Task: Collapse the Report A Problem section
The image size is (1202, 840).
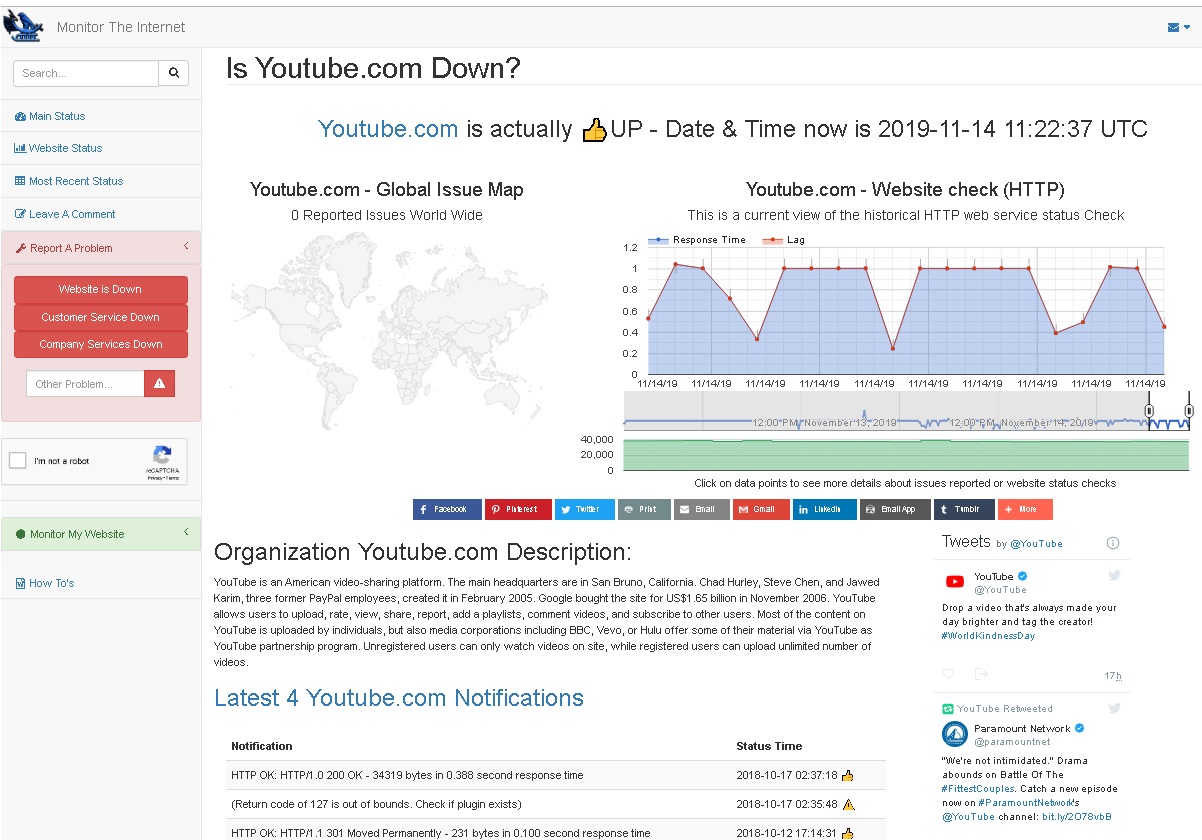Action: [x=186, y=246]
